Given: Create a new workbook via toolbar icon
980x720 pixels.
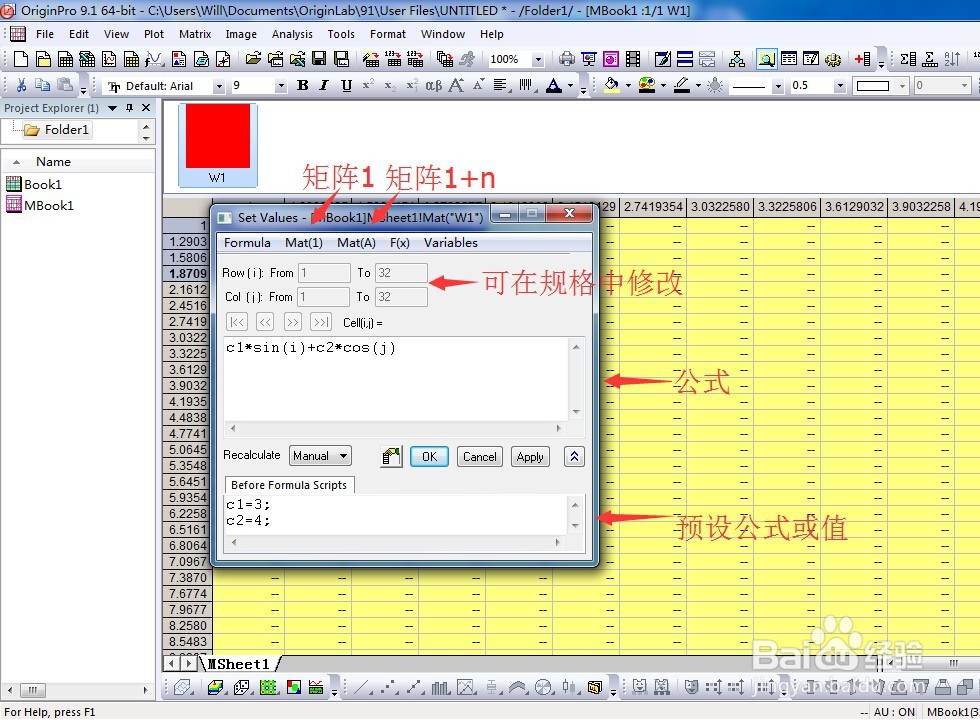Looking at the screenshot, I should tap(65, 59).
